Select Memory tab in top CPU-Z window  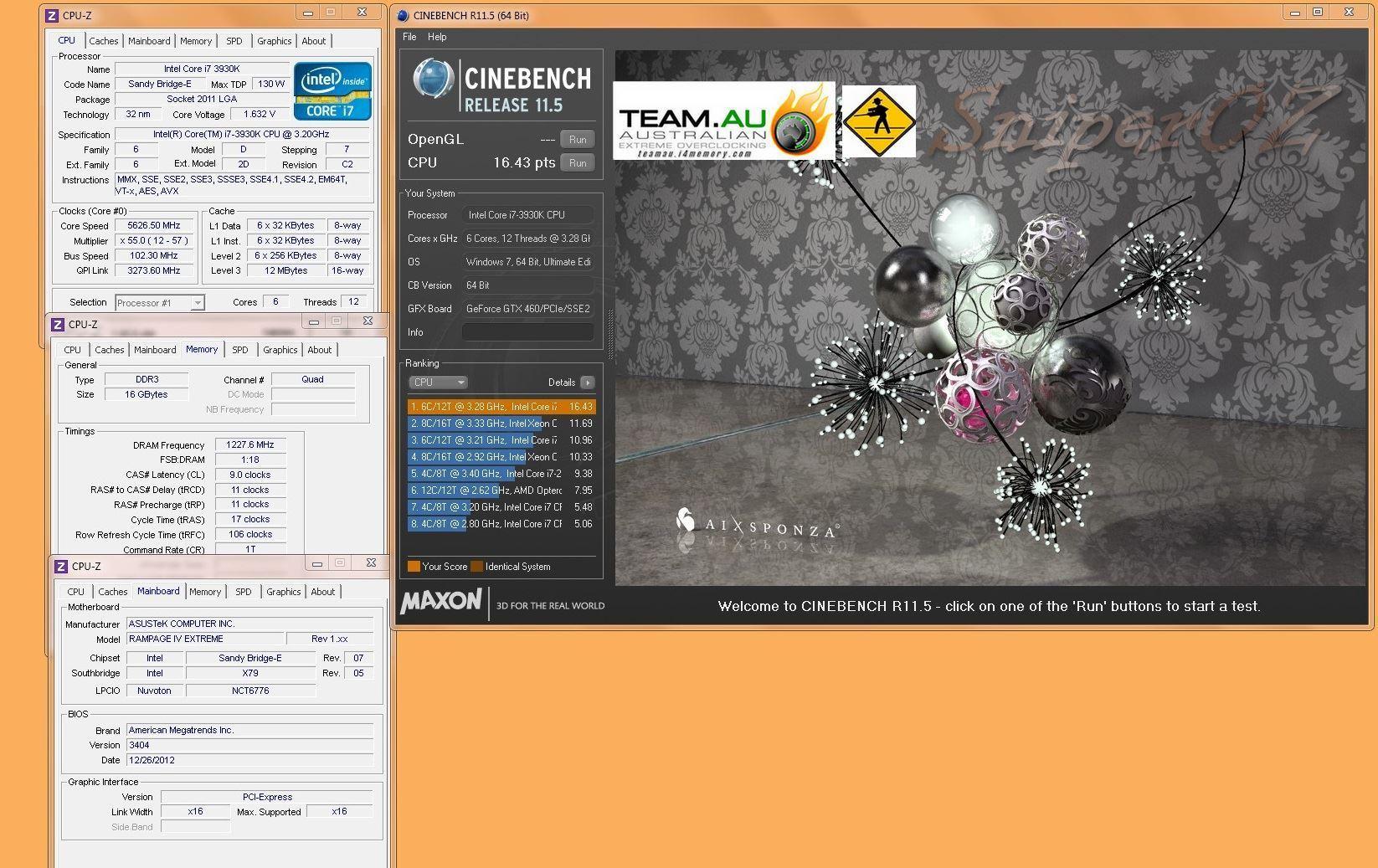tap(196, 41)
